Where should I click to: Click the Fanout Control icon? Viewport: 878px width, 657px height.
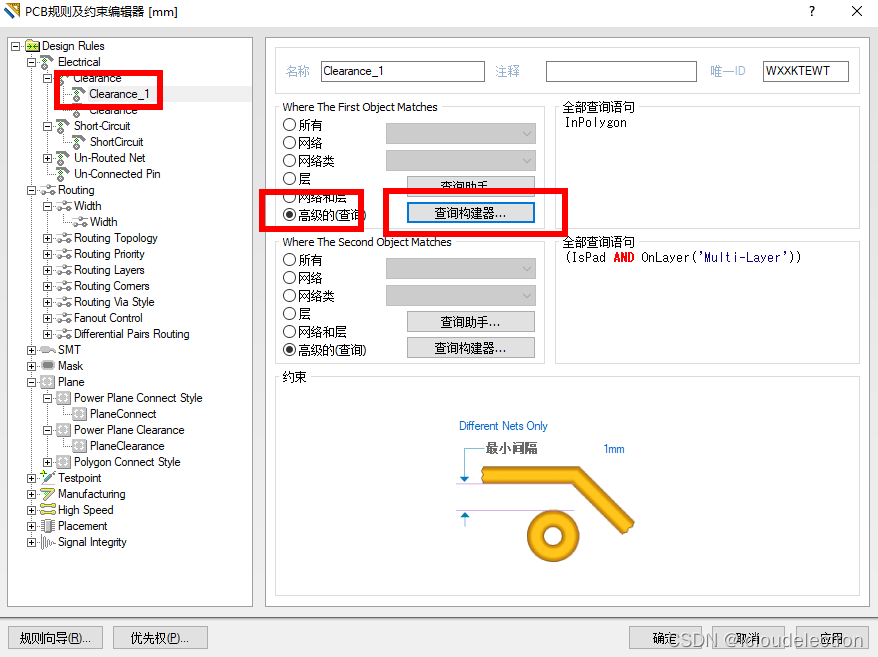coord(64,318)
